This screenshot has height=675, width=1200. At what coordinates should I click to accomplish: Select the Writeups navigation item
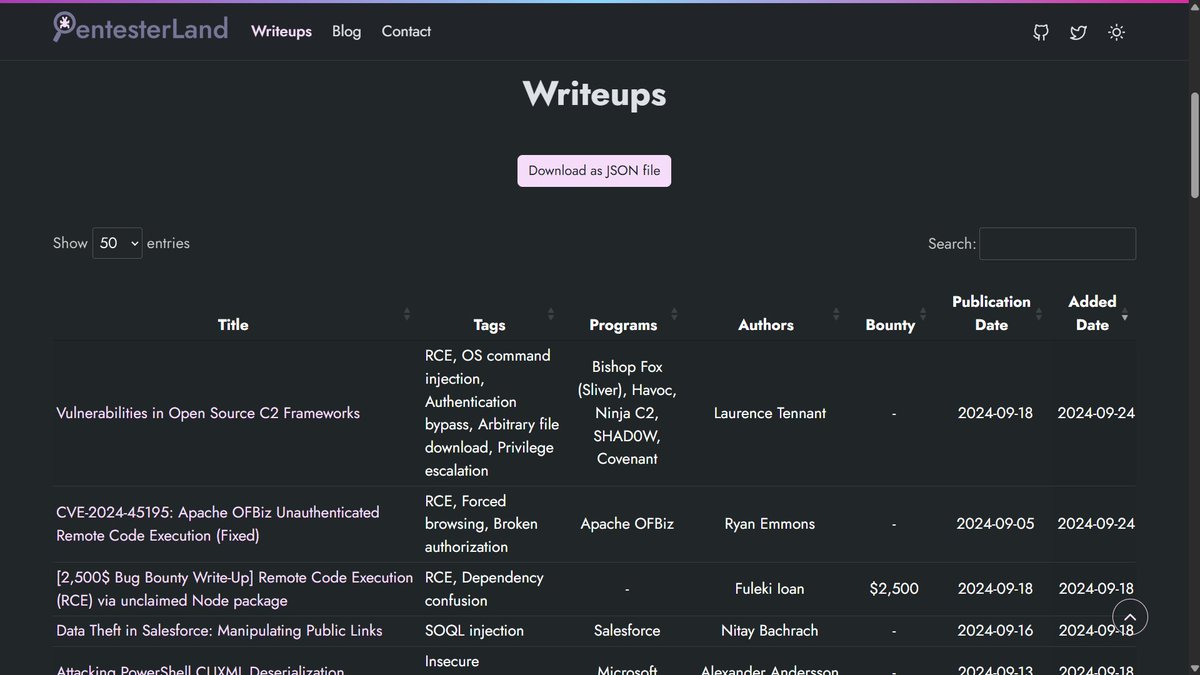click(281, 31)
